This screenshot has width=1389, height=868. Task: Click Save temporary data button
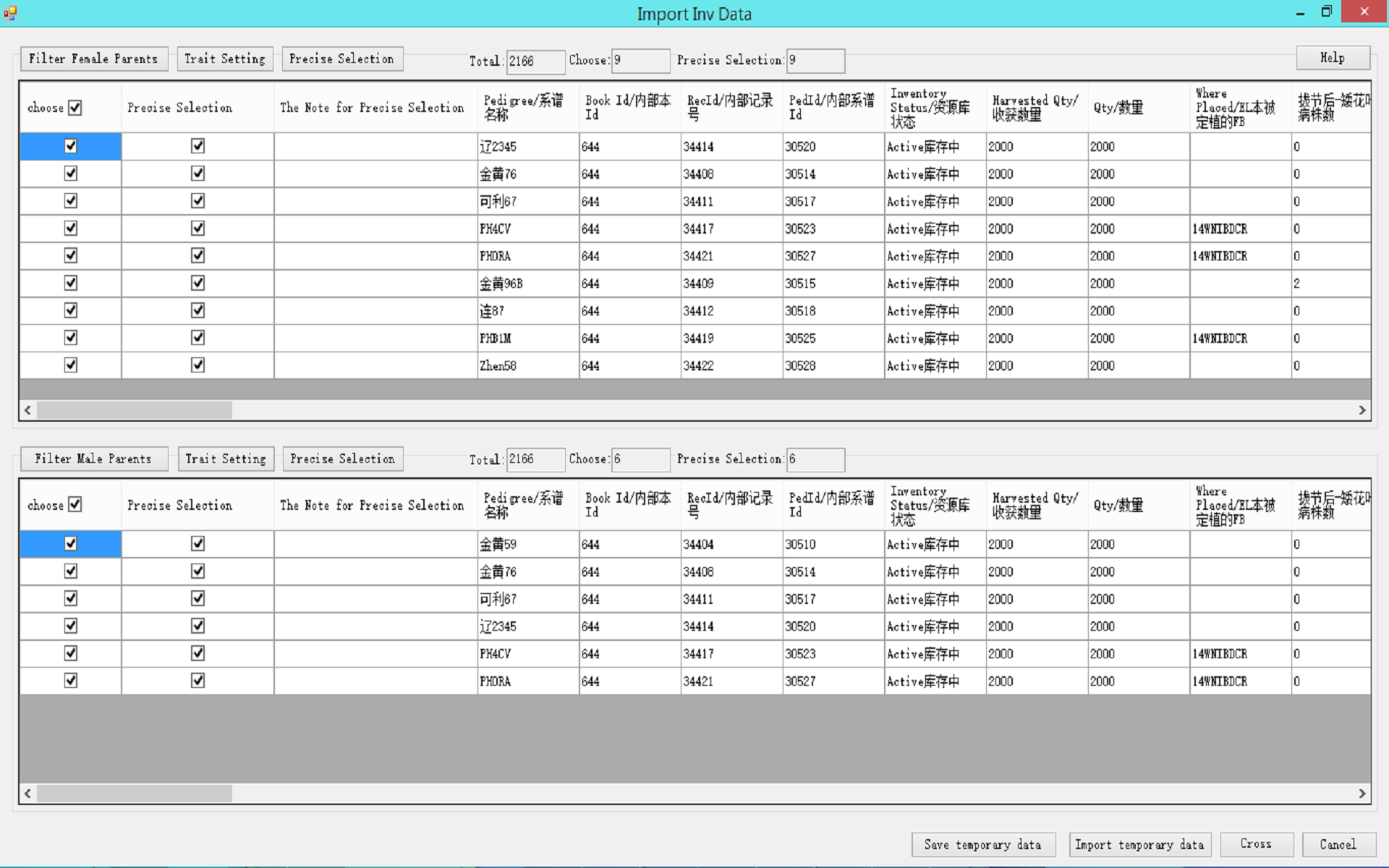[x=983, y=845]
